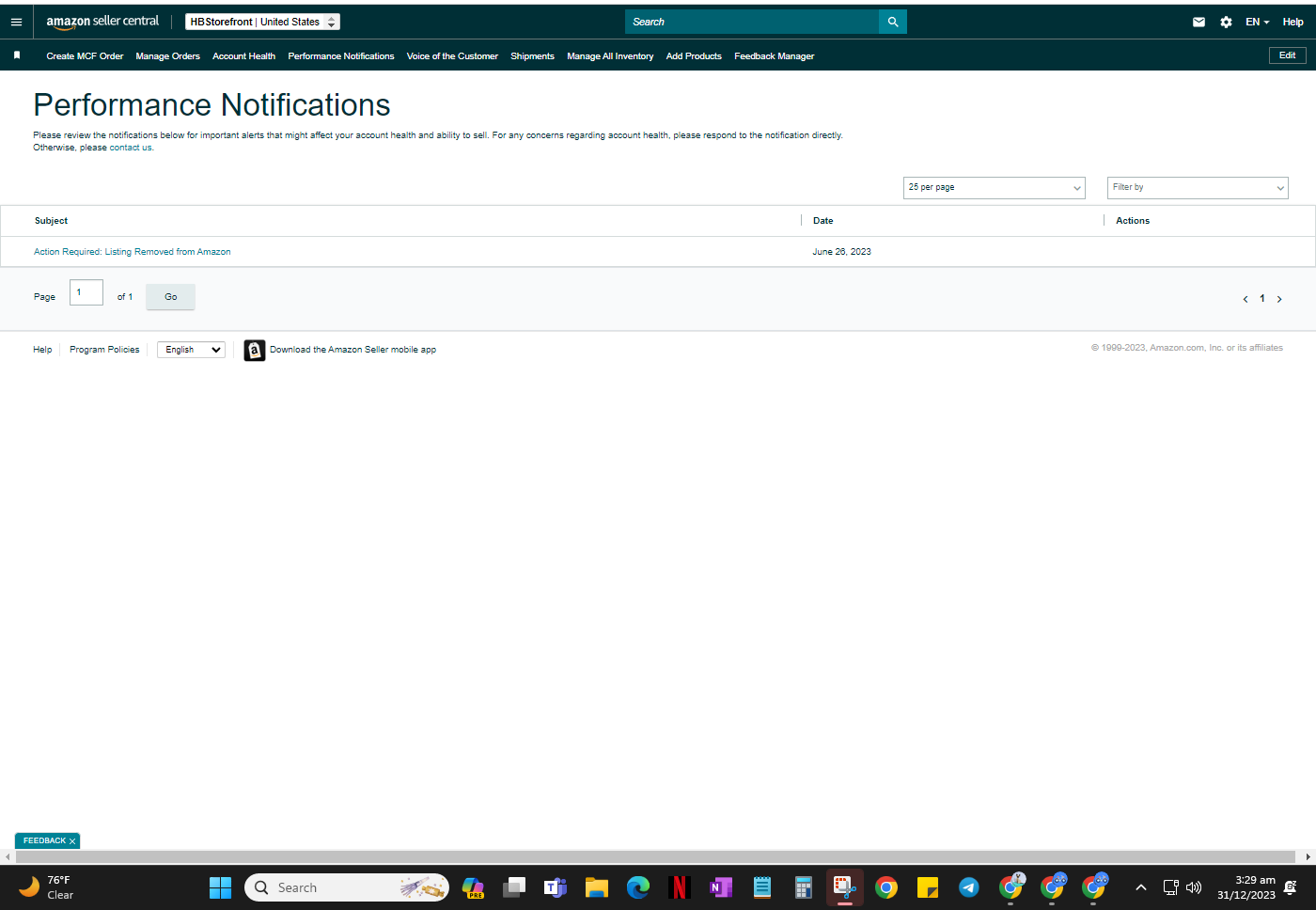Click the search magnifier button

(893, 22)
